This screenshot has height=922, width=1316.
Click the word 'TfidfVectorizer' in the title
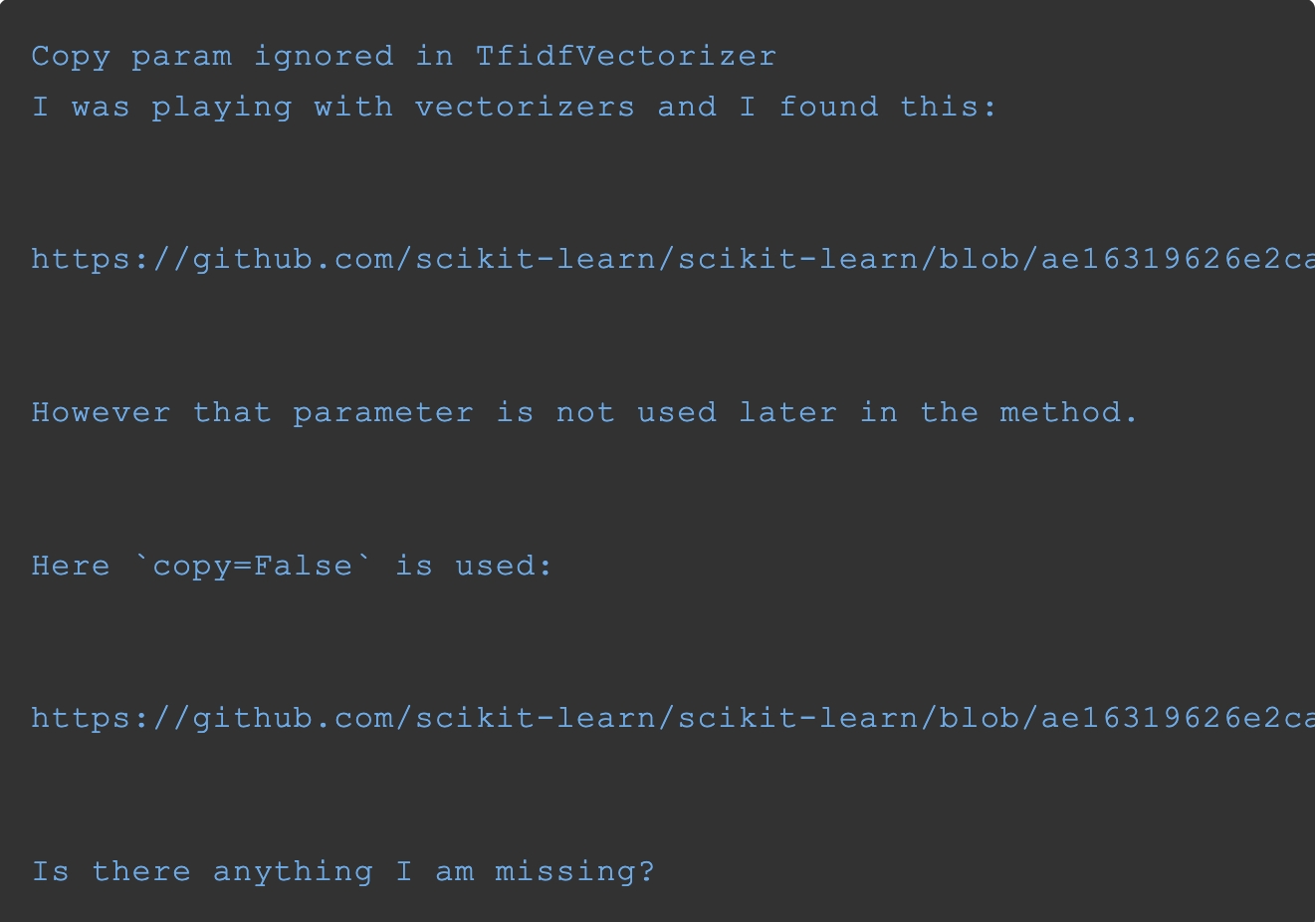(x=625, y=56)
